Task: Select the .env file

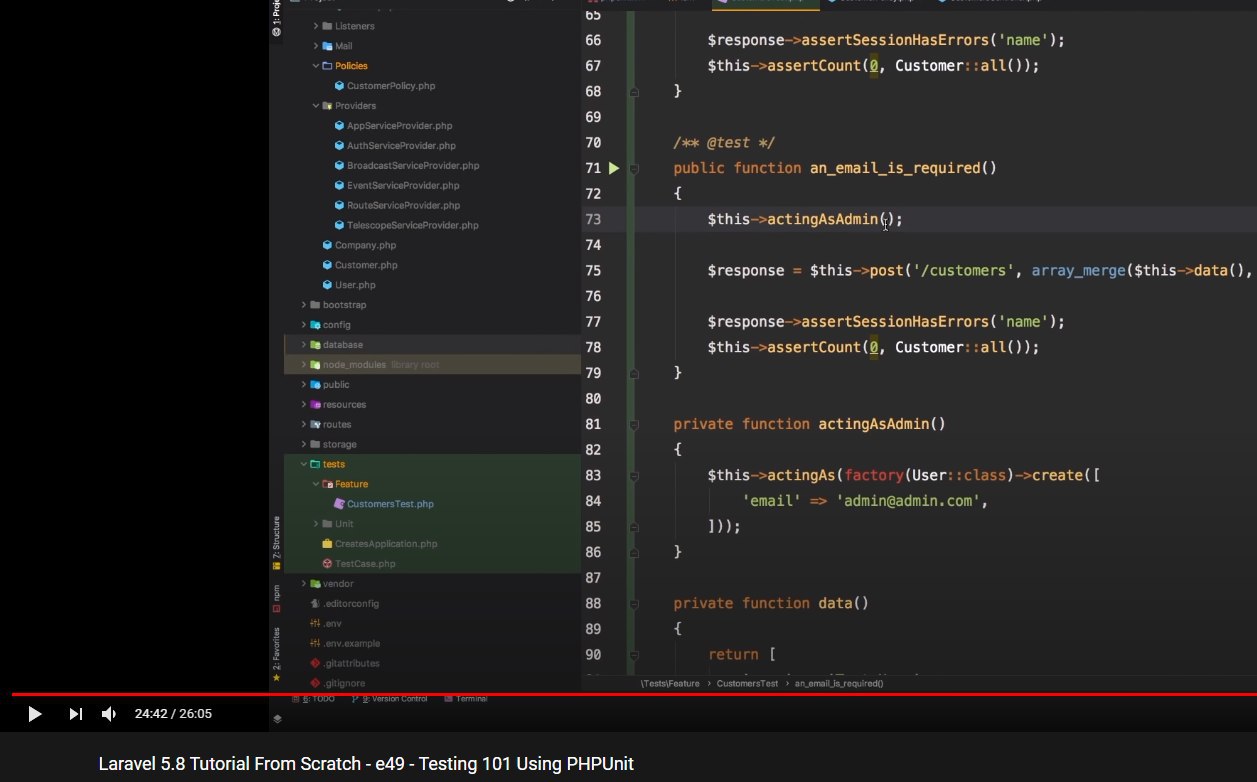Action: pos(332,624)
